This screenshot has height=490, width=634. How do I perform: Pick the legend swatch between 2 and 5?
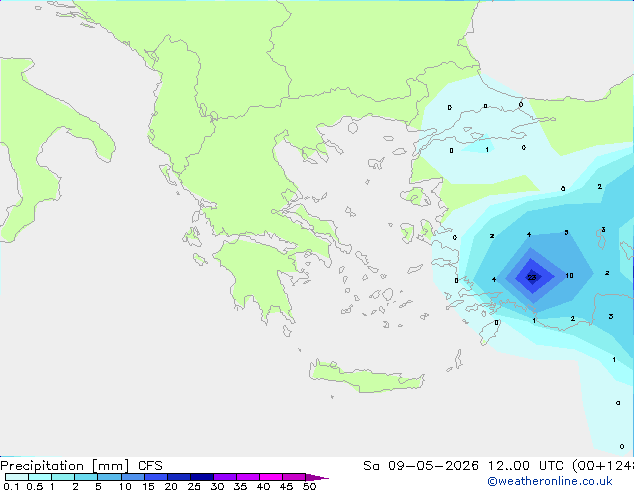(x=86, y=477)
